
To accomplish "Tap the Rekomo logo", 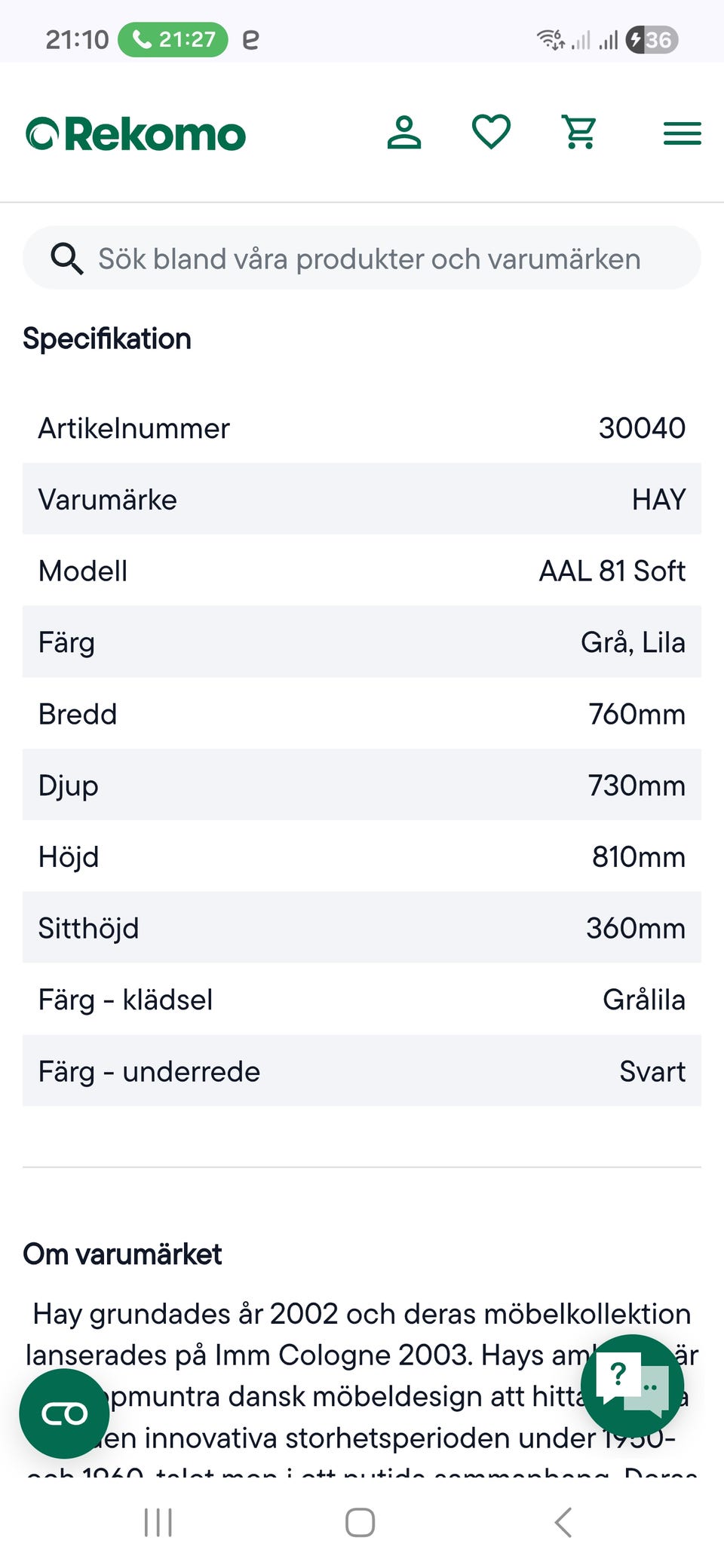I will click(x=136, y=134).
